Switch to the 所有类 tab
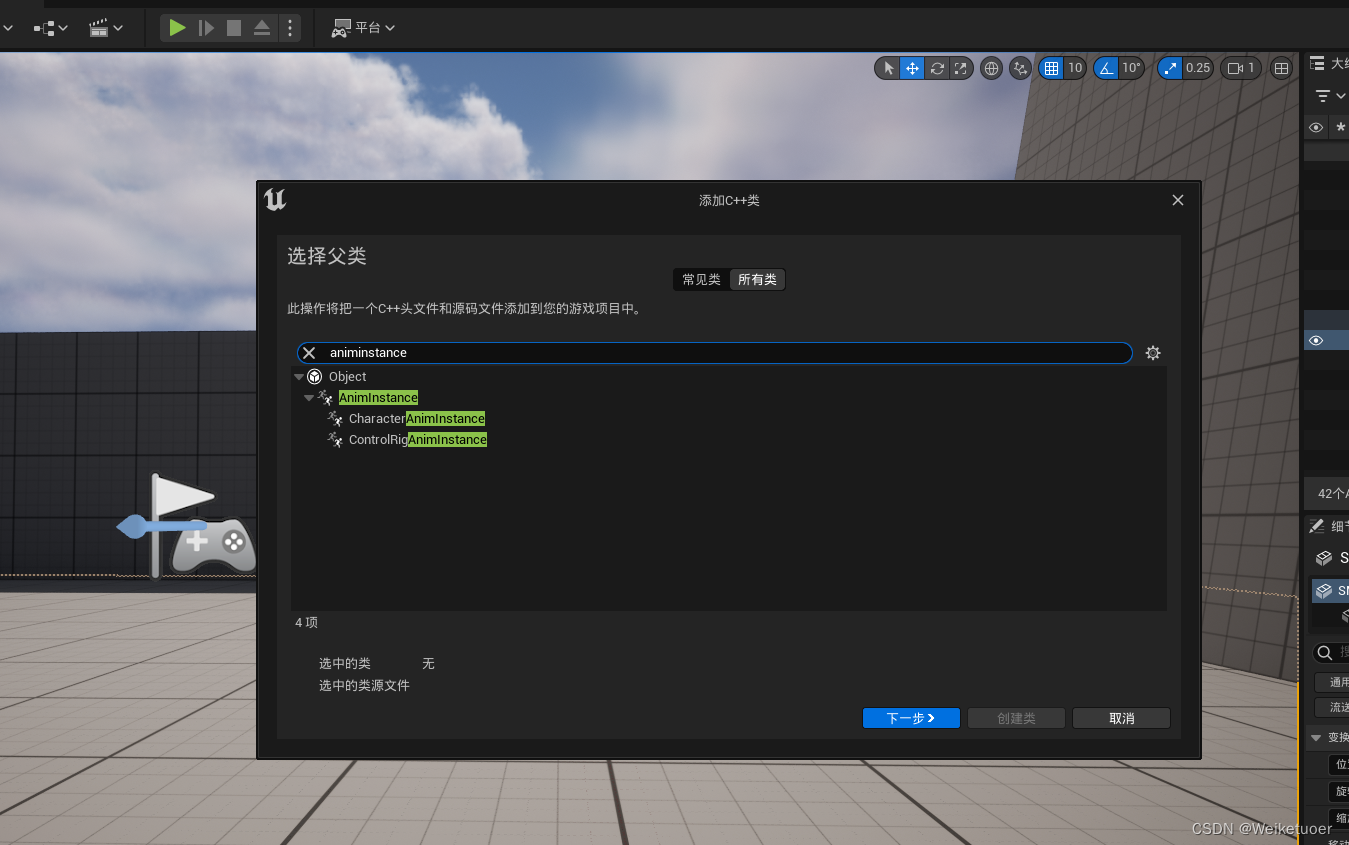This screenshot has width=1349, height=845. [757, 279]
